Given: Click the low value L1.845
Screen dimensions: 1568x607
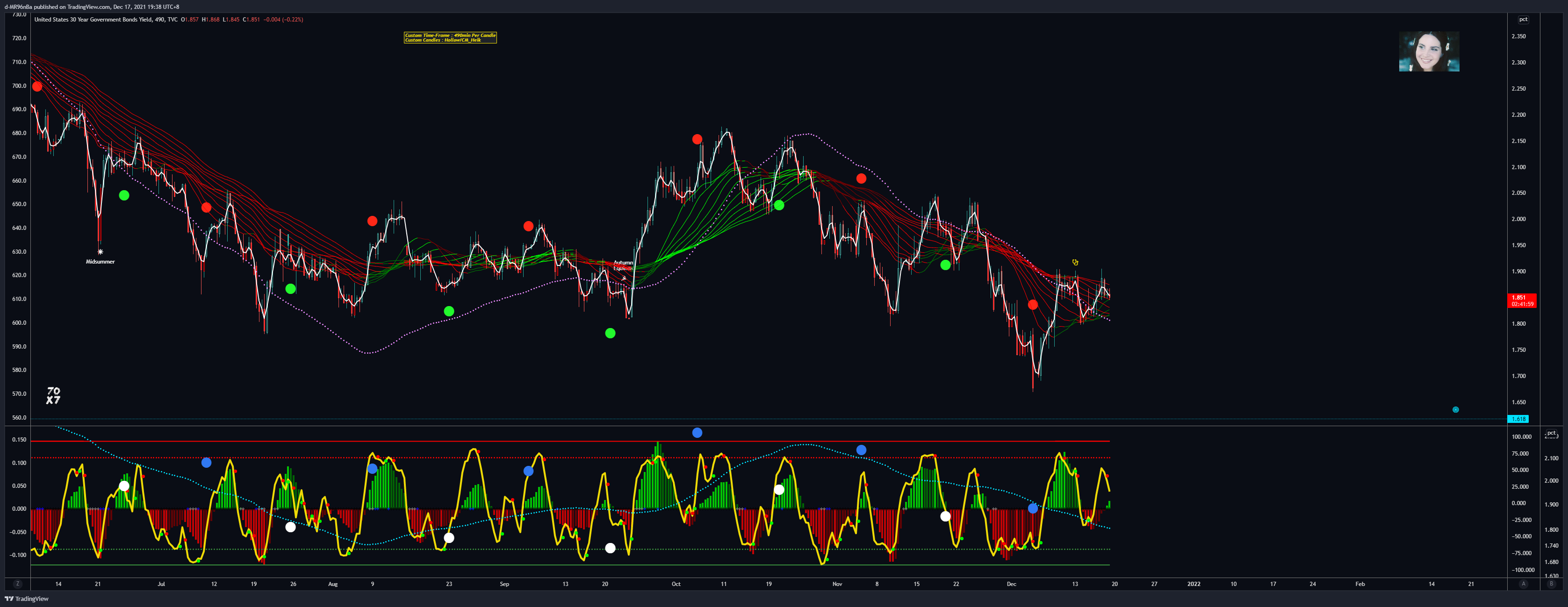Looking at the screenshot, I should click(231, 20).
